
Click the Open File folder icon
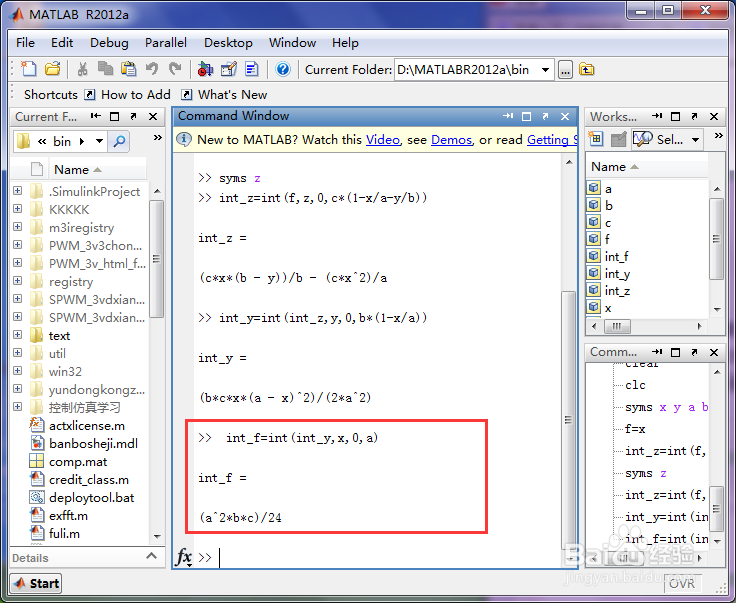click(x=53, y=69)
